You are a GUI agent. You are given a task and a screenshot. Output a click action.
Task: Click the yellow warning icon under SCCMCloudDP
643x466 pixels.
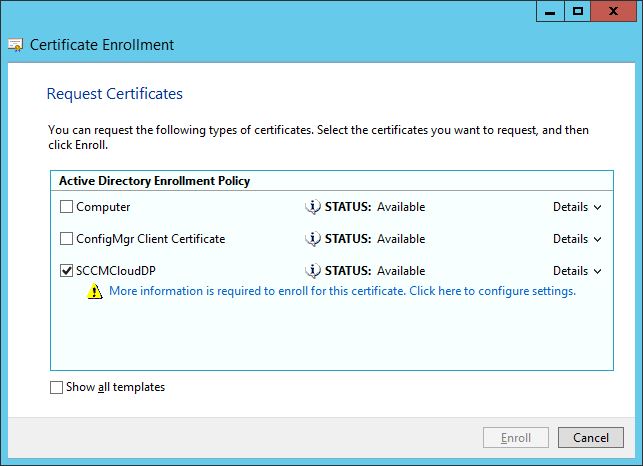pos(95,291)
